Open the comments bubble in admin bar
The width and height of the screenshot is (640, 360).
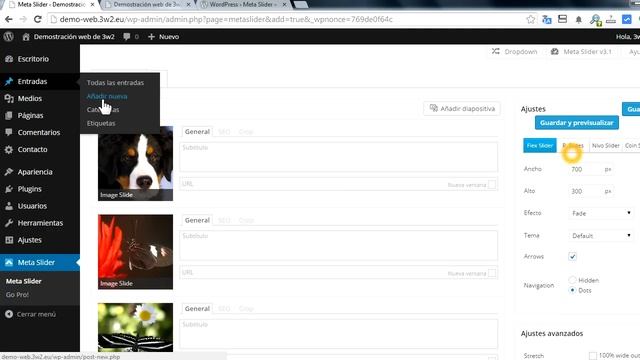pyautogui.click(x=127, y=37)
